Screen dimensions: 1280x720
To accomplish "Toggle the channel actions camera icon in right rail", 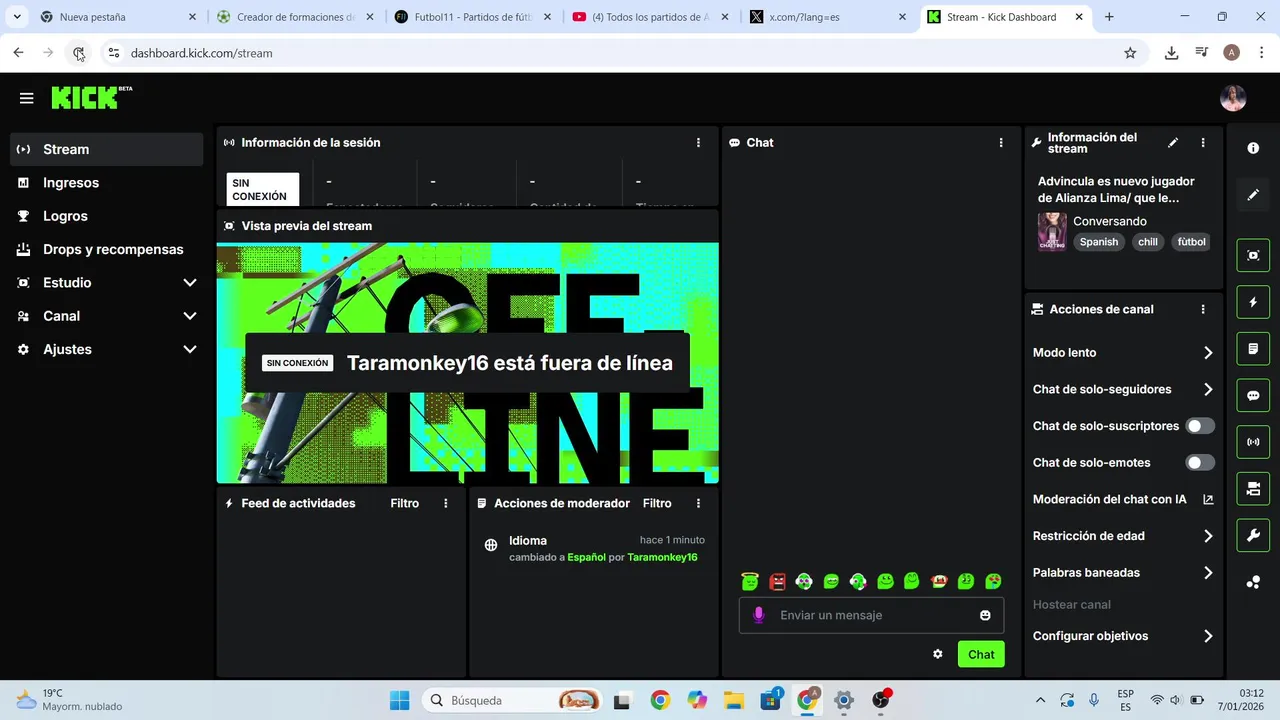I will click(x=1253, y=489).
